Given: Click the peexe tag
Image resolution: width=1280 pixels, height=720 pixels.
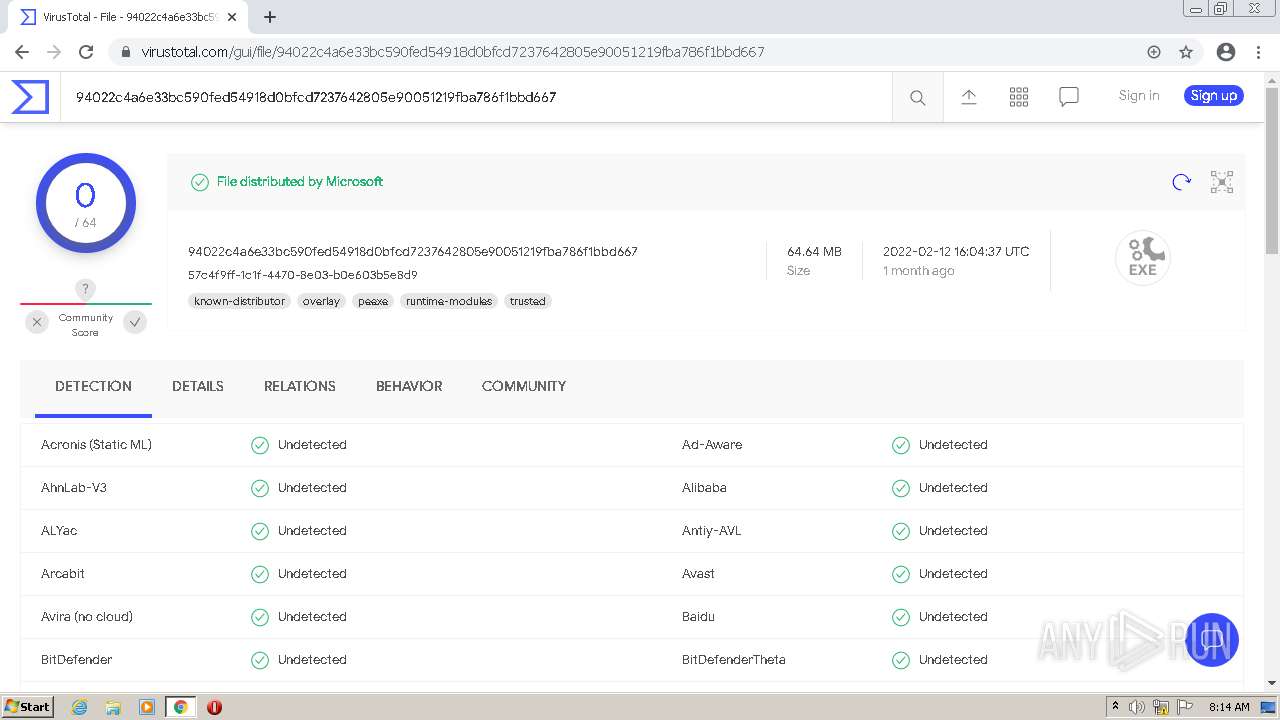Looking at the screenshot, I should click(373, 301).
